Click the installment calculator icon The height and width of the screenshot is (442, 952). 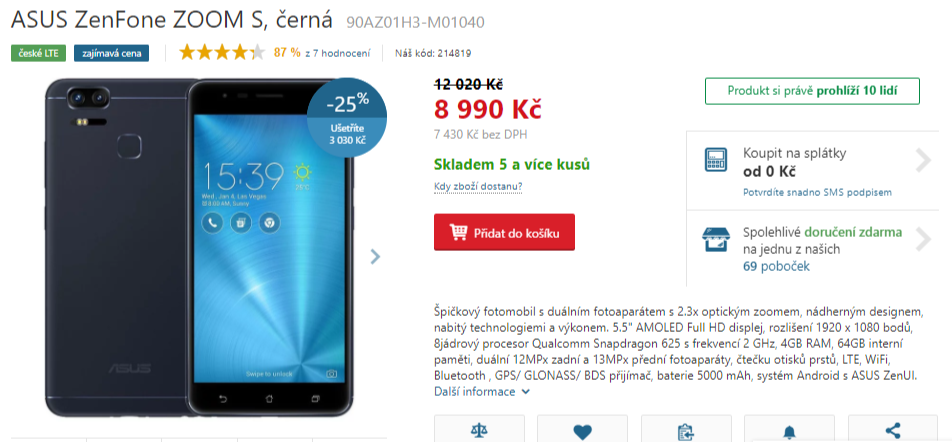coord(716,160)
